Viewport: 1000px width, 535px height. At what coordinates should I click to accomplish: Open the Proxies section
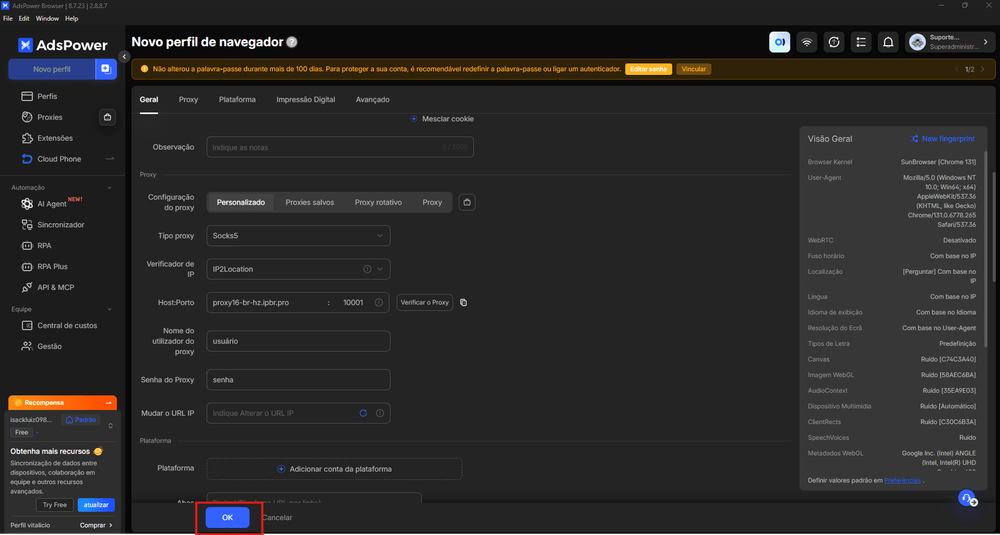point(50,117)
